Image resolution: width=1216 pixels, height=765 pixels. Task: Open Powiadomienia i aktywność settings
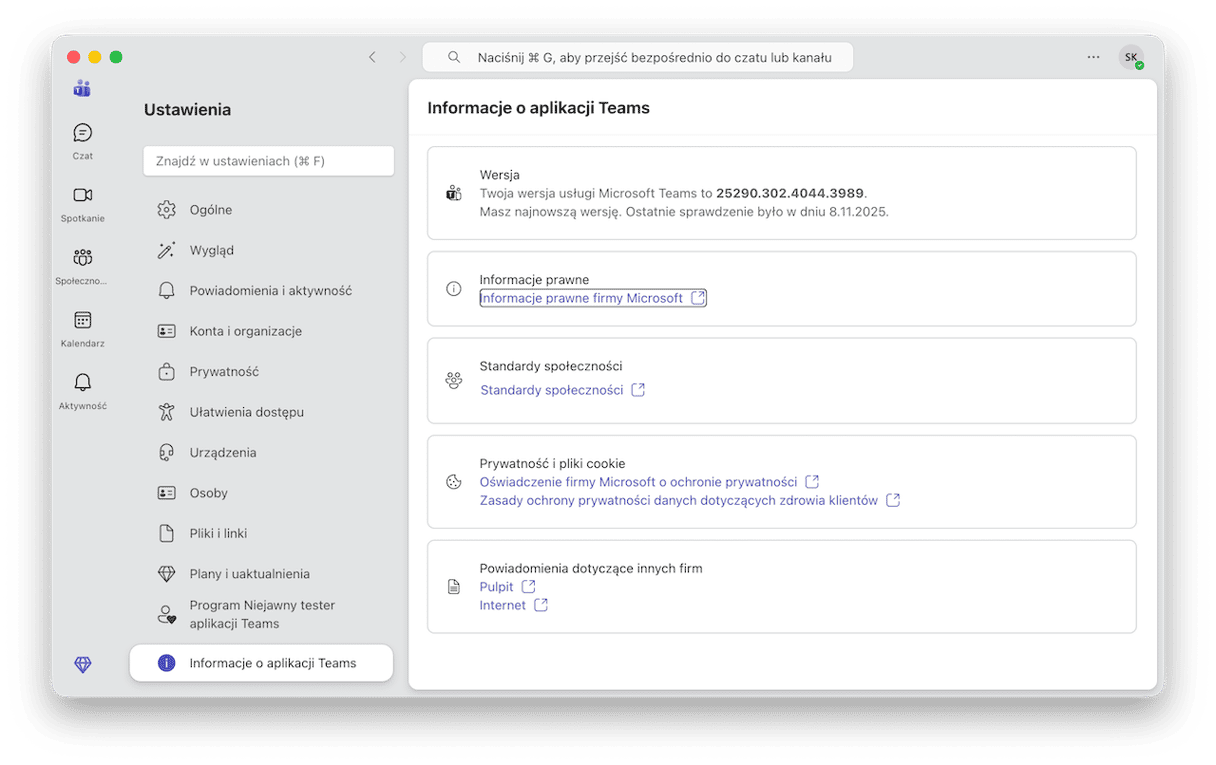[270, 291]
